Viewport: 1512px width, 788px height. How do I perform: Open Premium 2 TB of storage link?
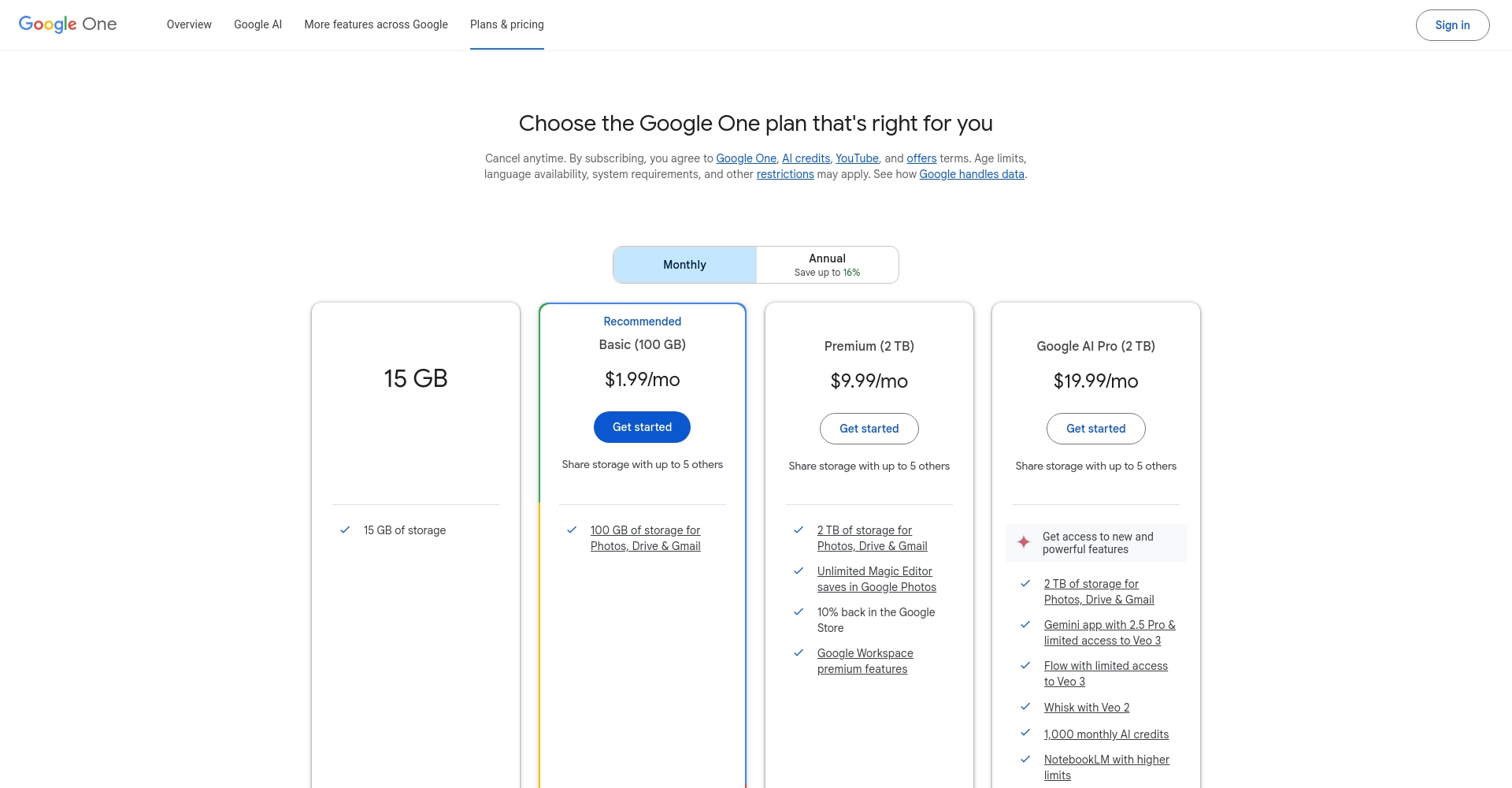point(873,538)
